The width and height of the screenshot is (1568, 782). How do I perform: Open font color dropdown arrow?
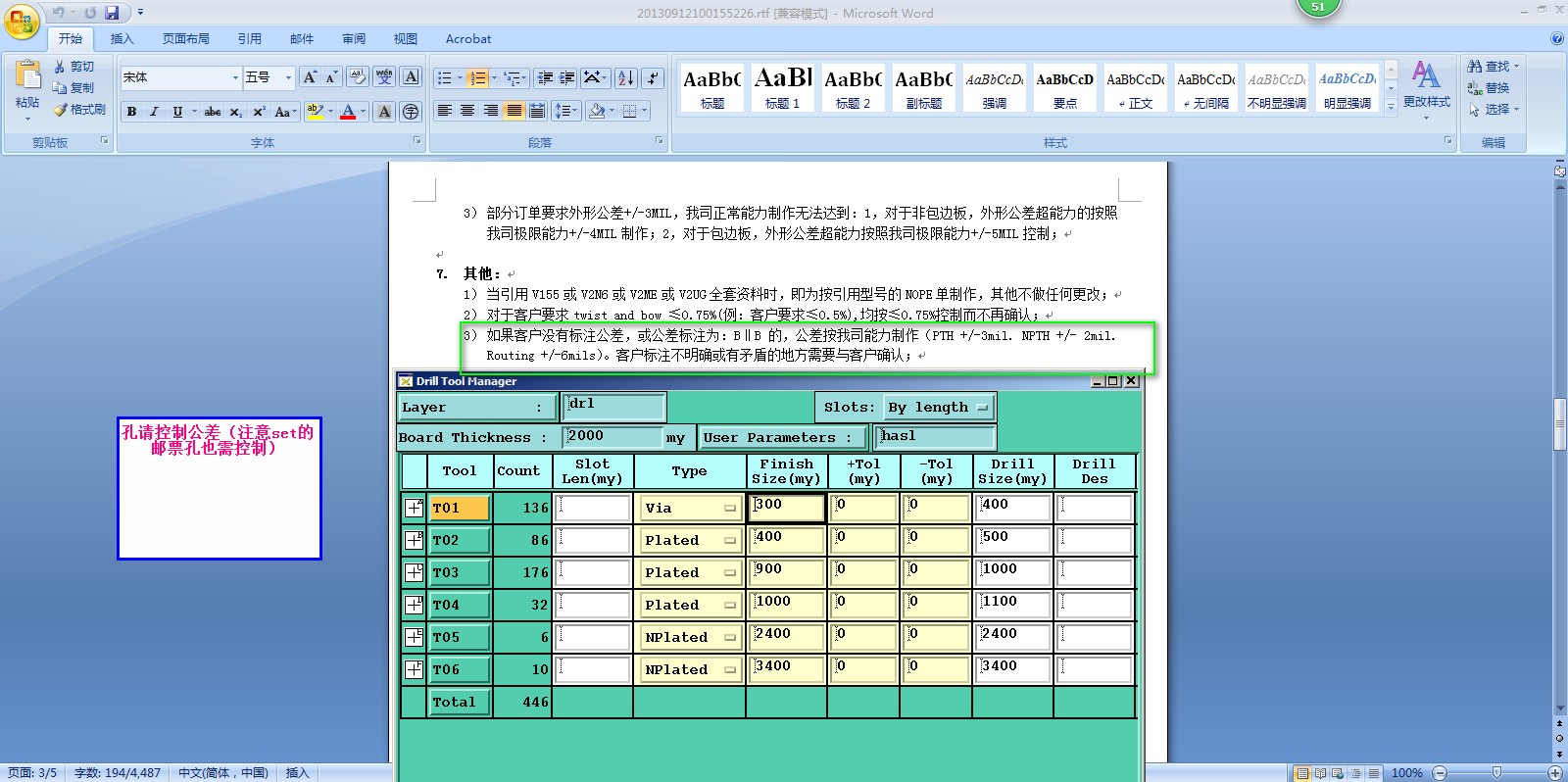pos(364,112)
